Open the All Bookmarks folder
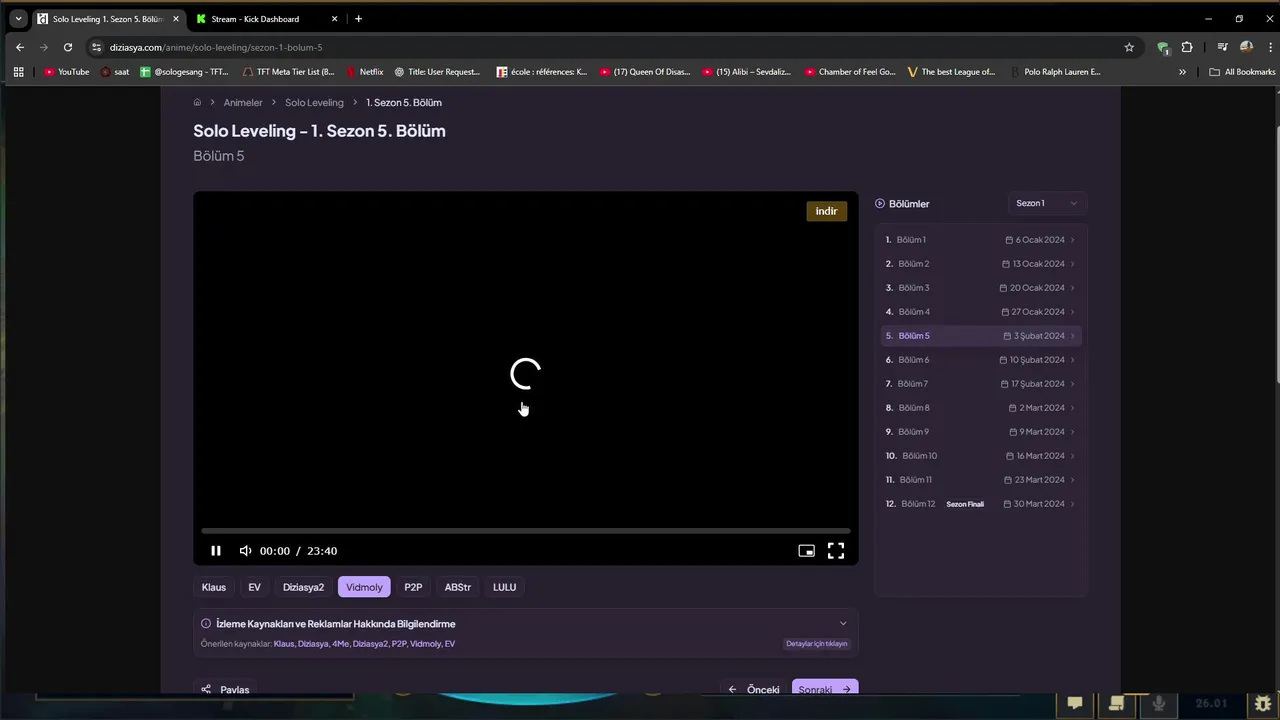The height and width of the screenshot is (720, 1280). tap(1242, 72)
